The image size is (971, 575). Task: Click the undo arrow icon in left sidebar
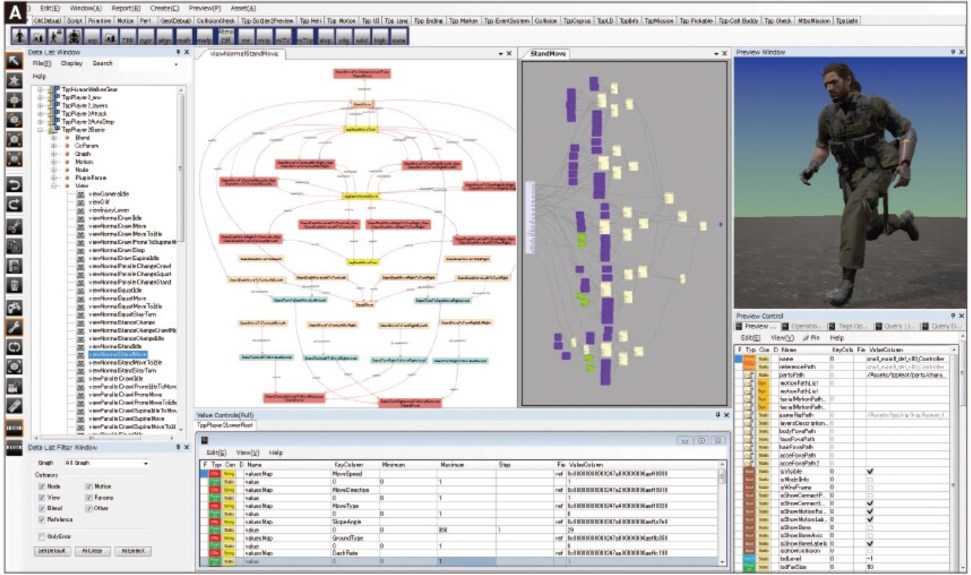(14, 184)
